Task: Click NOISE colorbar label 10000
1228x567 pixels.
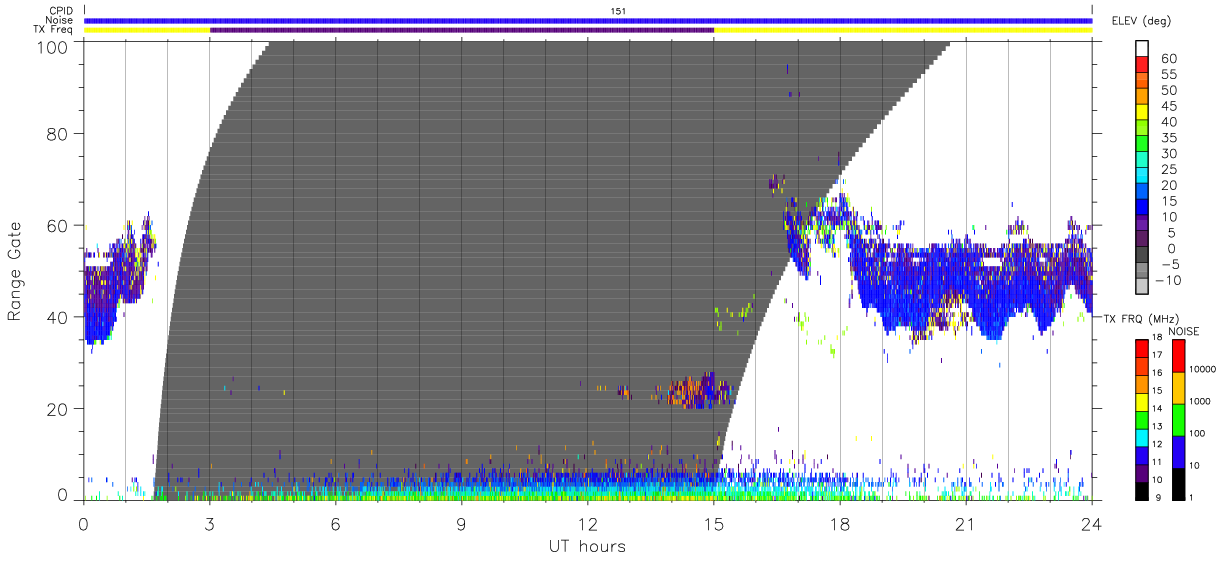Action: click(1204, 370)
